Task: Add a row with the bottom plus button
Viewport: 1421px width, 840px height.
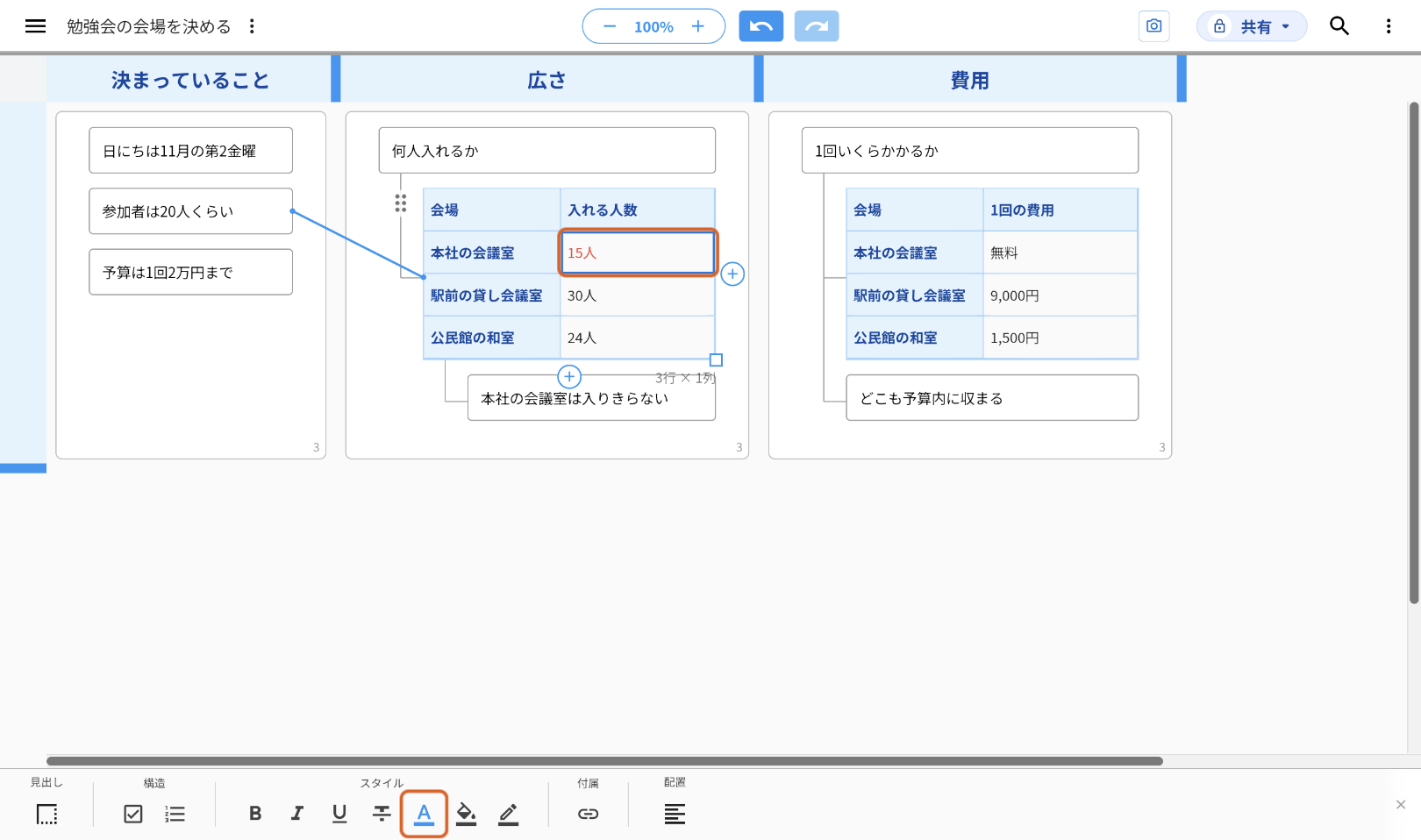Action: (x=569, y=376)
